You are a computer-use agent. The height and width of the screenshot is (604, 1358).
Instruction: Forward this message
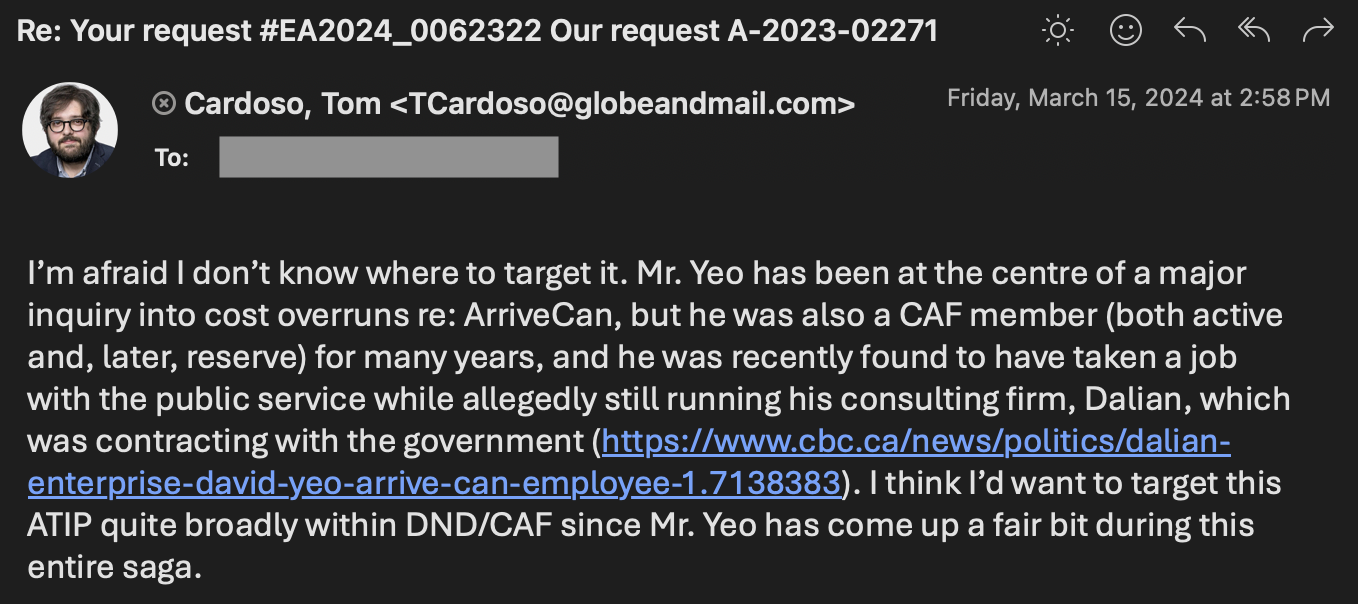pyautogui.click(x=1318, y=31)
